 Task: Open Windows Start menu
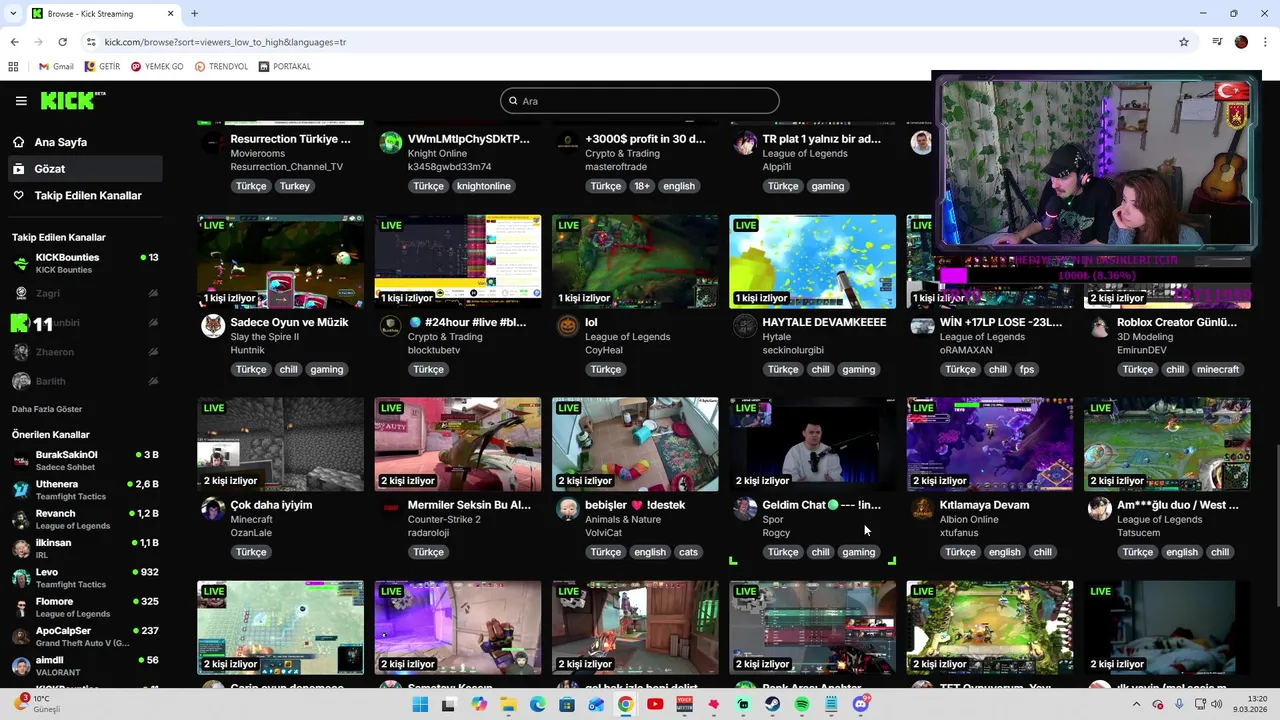420,704
